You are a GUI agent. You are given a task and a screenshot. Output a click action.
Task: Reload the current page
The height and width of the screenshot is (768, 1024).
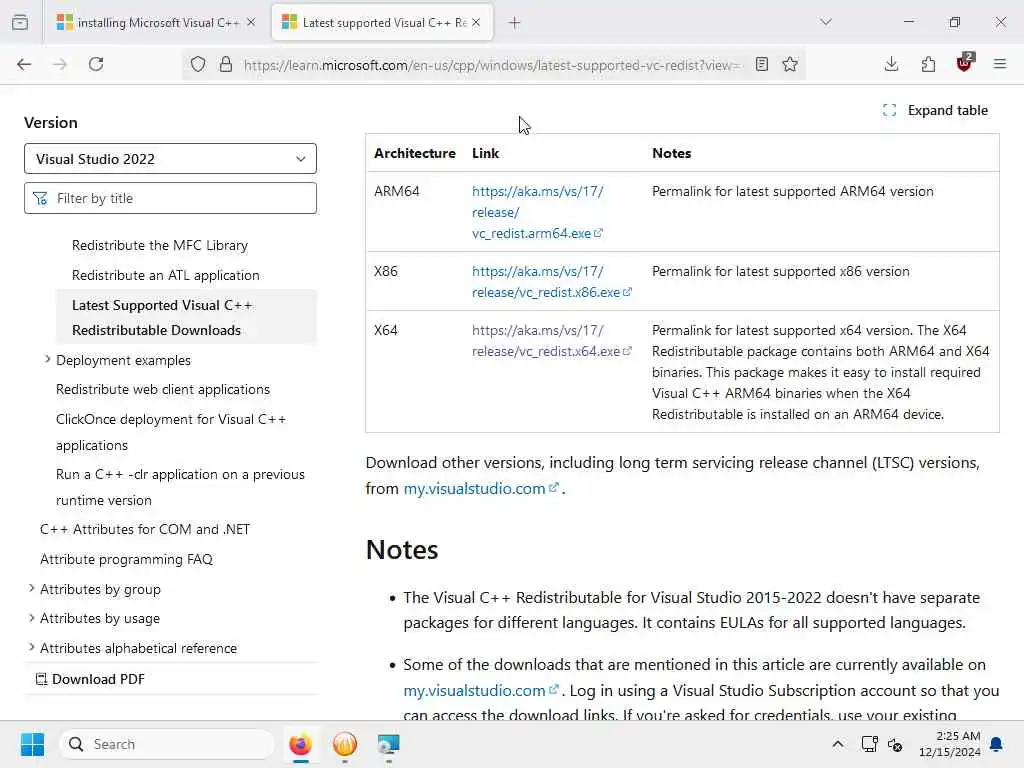96,64
